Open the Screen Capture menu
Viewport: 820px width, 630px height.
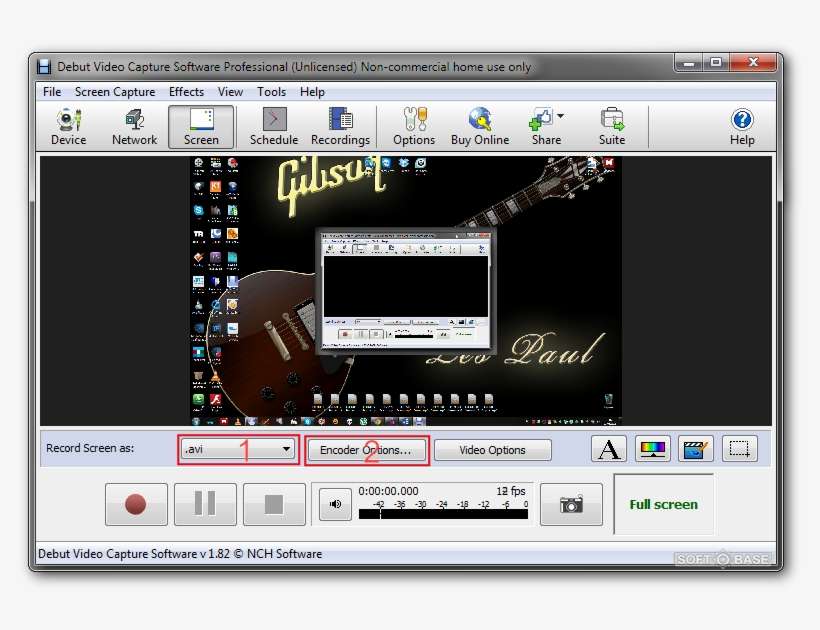[115, 91]
